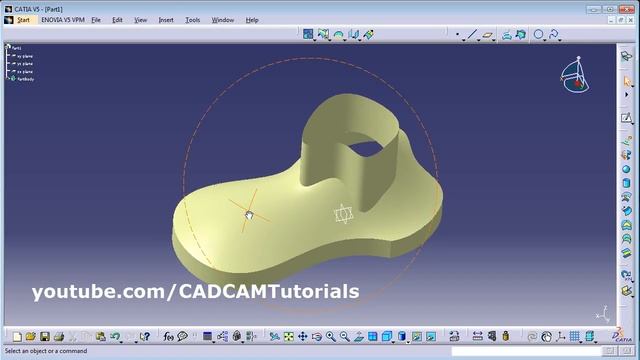640x360 pixels.
Task: Save the part using the floppy icon
Action: pos(45,337)
